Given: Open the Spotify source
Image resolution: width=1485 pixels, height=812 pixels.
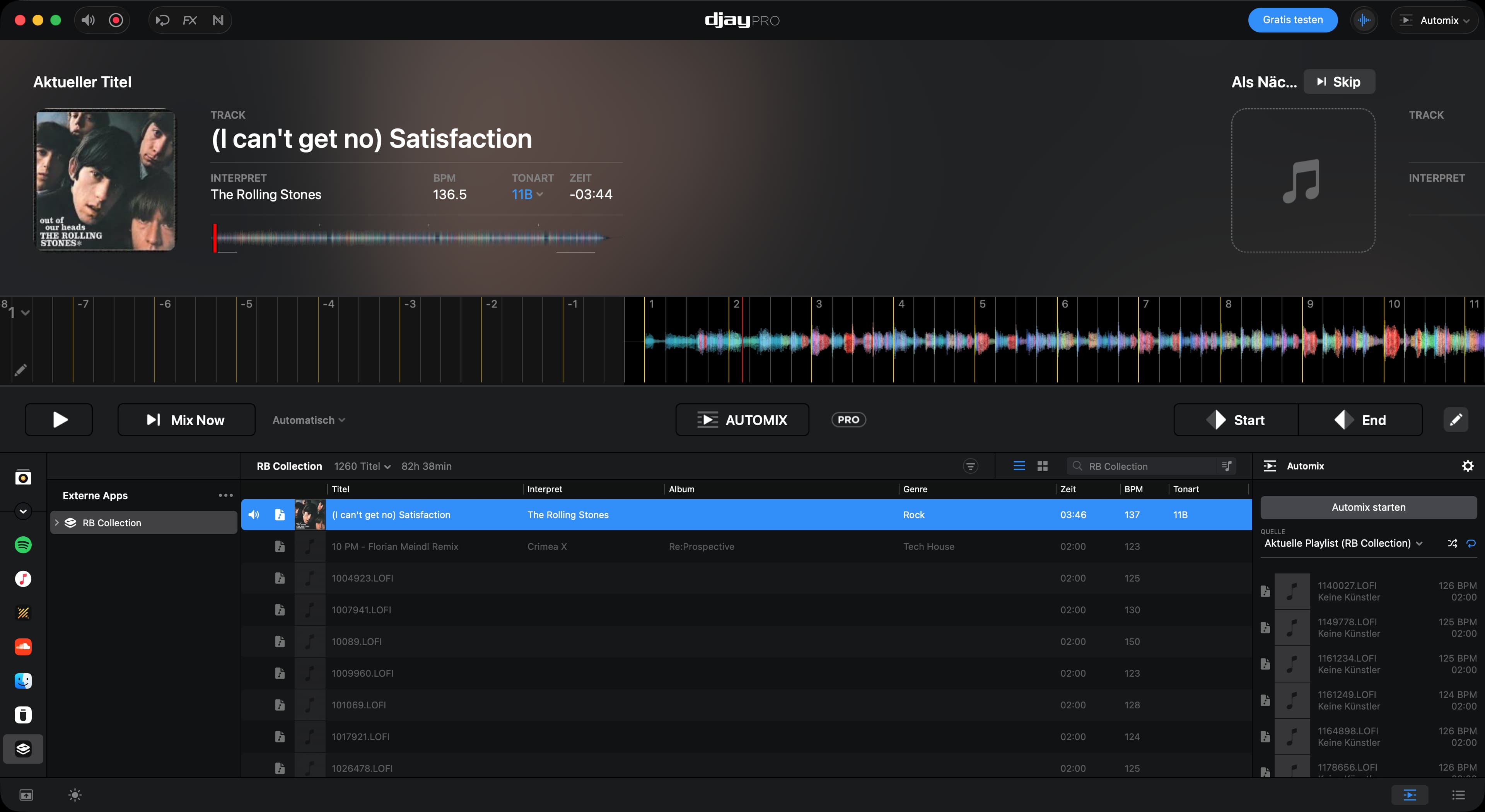Looking at the screenshot, I should (23, 544).
